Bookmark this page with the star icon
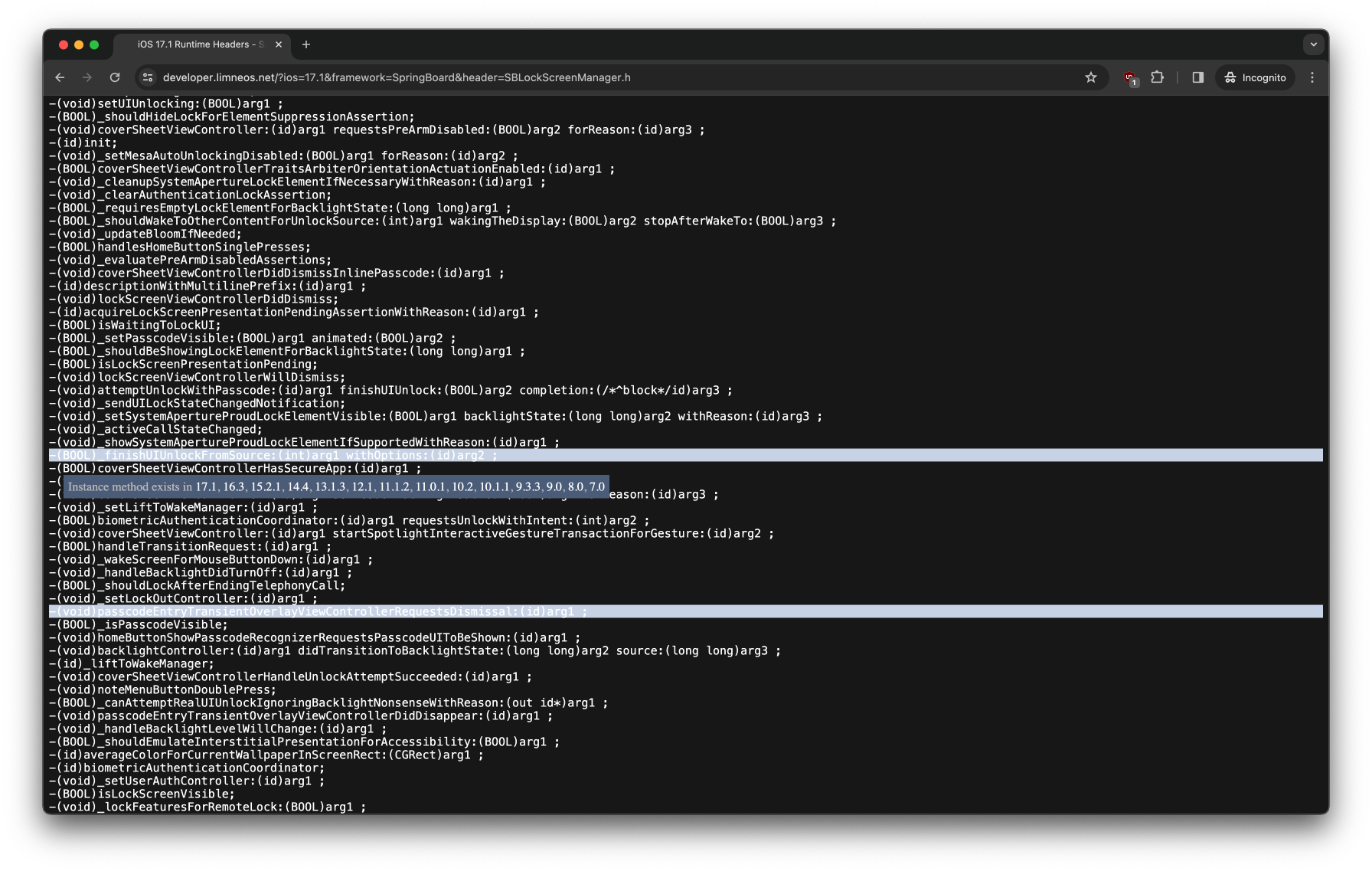 (1092, 77)
